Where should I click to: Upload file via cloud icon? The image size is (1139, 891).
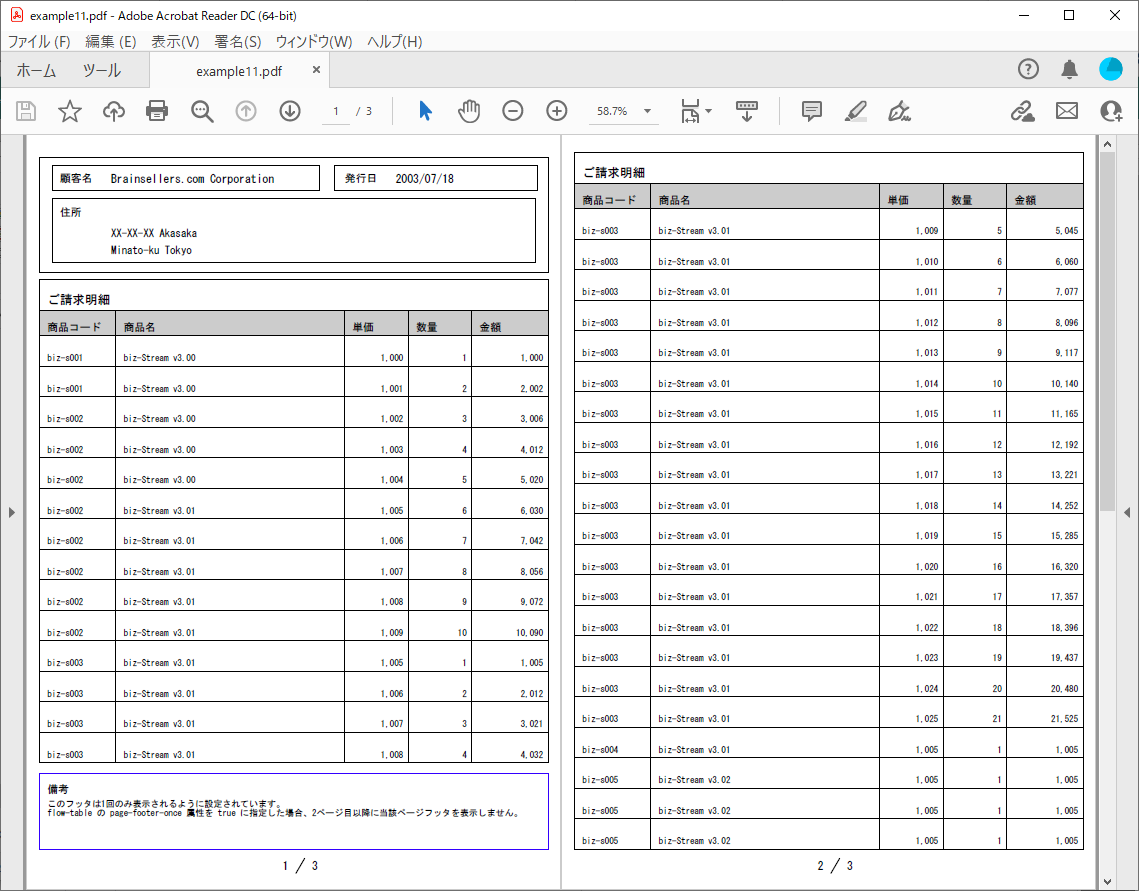[113, 111]
